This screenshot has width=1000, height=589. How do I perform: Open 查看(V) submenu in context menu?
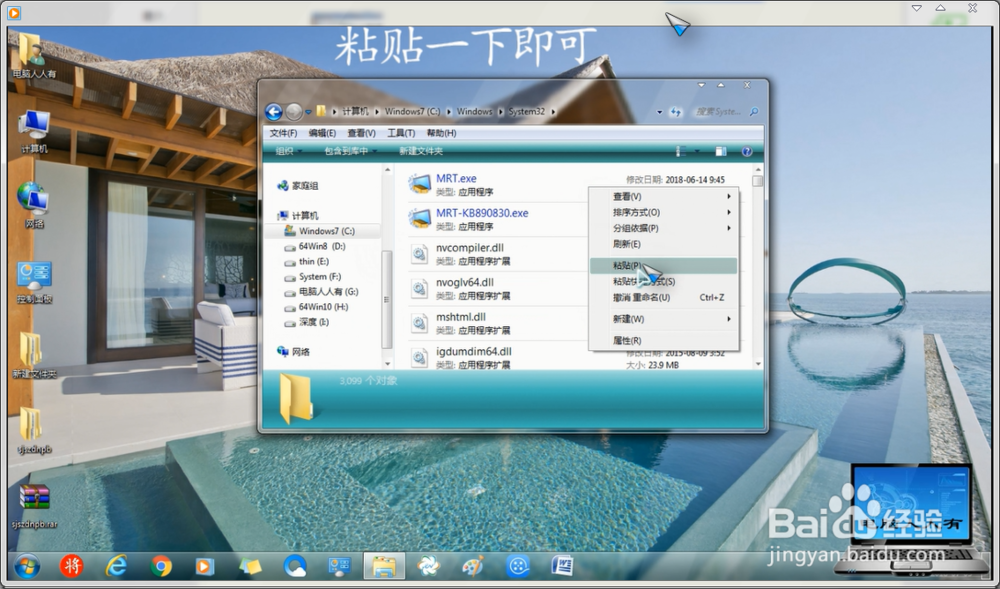pos(663,196)
